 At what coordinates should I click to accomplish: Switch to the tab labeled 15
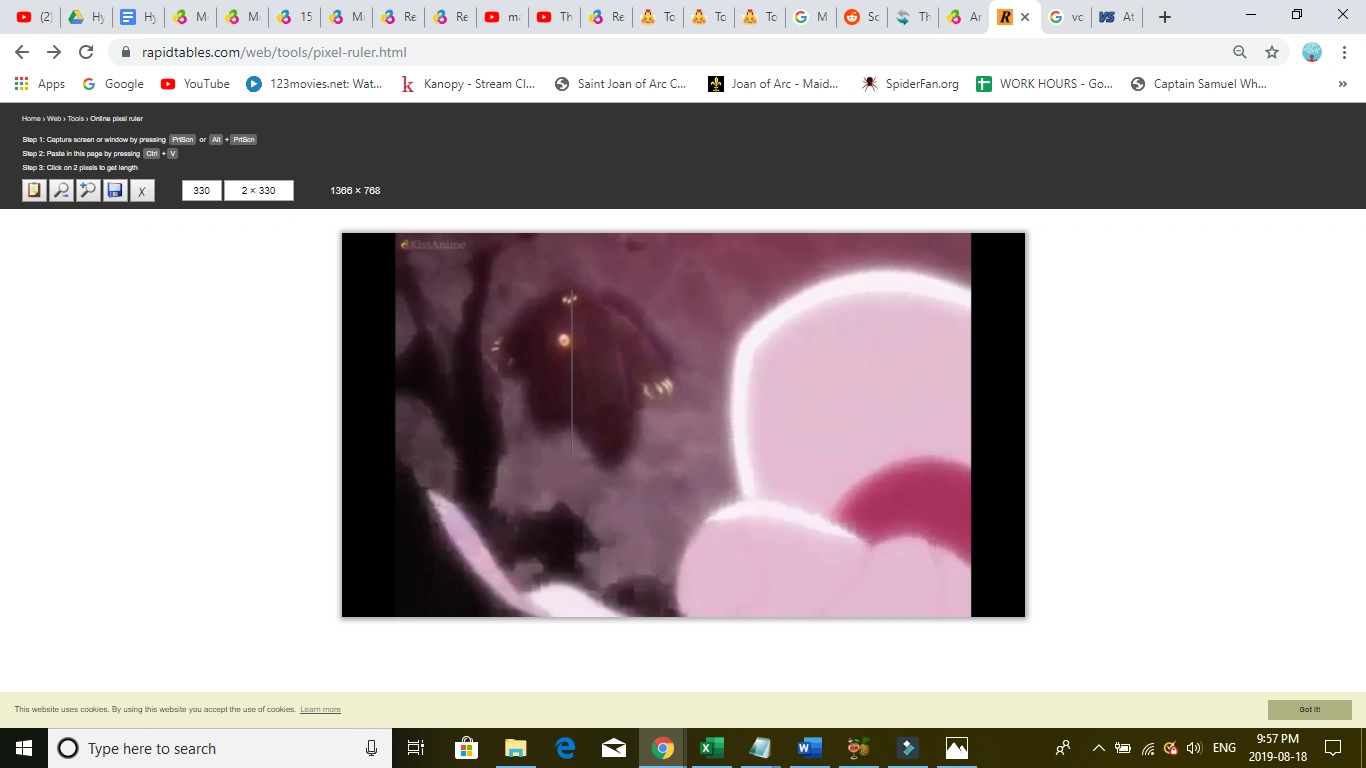click(x=295, y=17)
